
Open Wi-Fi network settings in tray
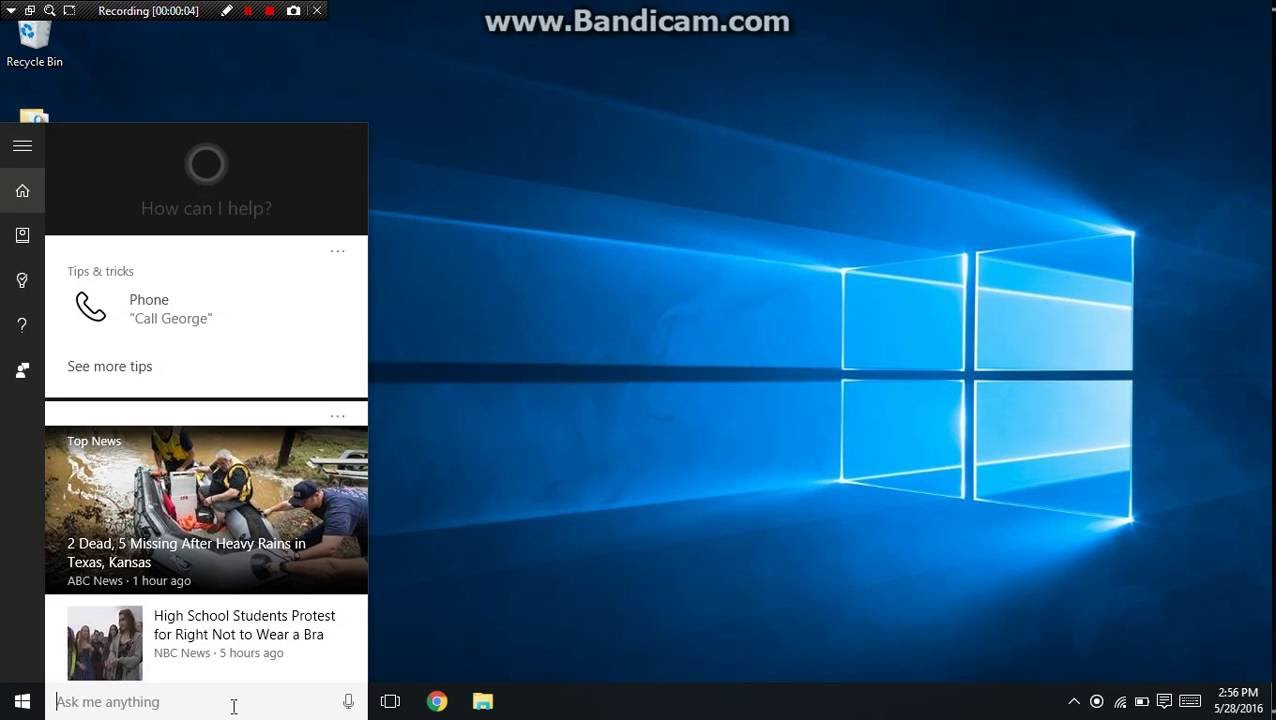point(1120,702)
